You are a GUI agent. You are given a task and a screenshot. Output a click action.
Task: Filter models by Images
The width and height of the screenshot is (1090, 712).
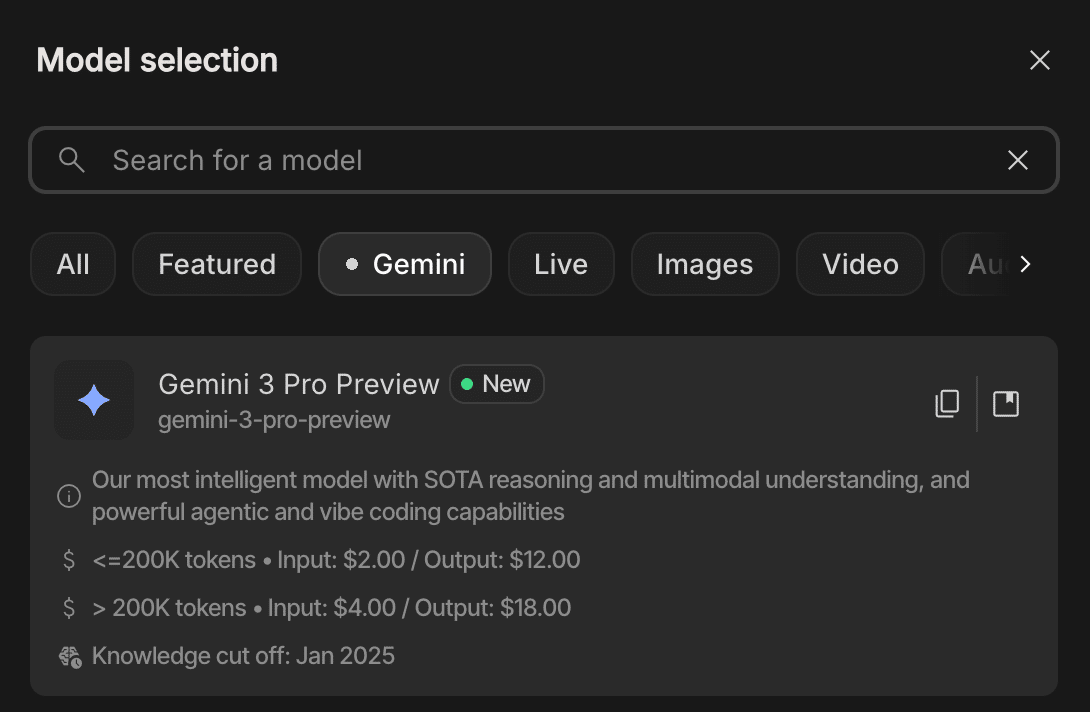point(705,264)
